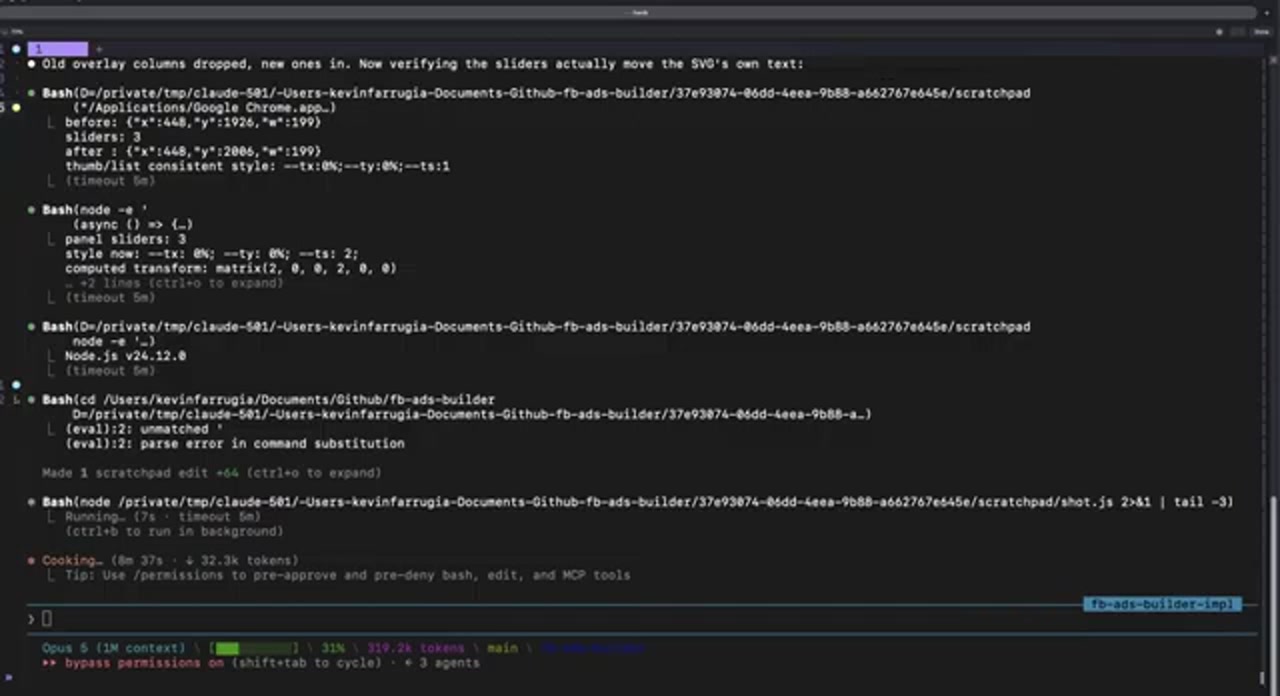Click the 'Node.js v24.12.0' output line

pyautogui.click(x=125, y=356)
